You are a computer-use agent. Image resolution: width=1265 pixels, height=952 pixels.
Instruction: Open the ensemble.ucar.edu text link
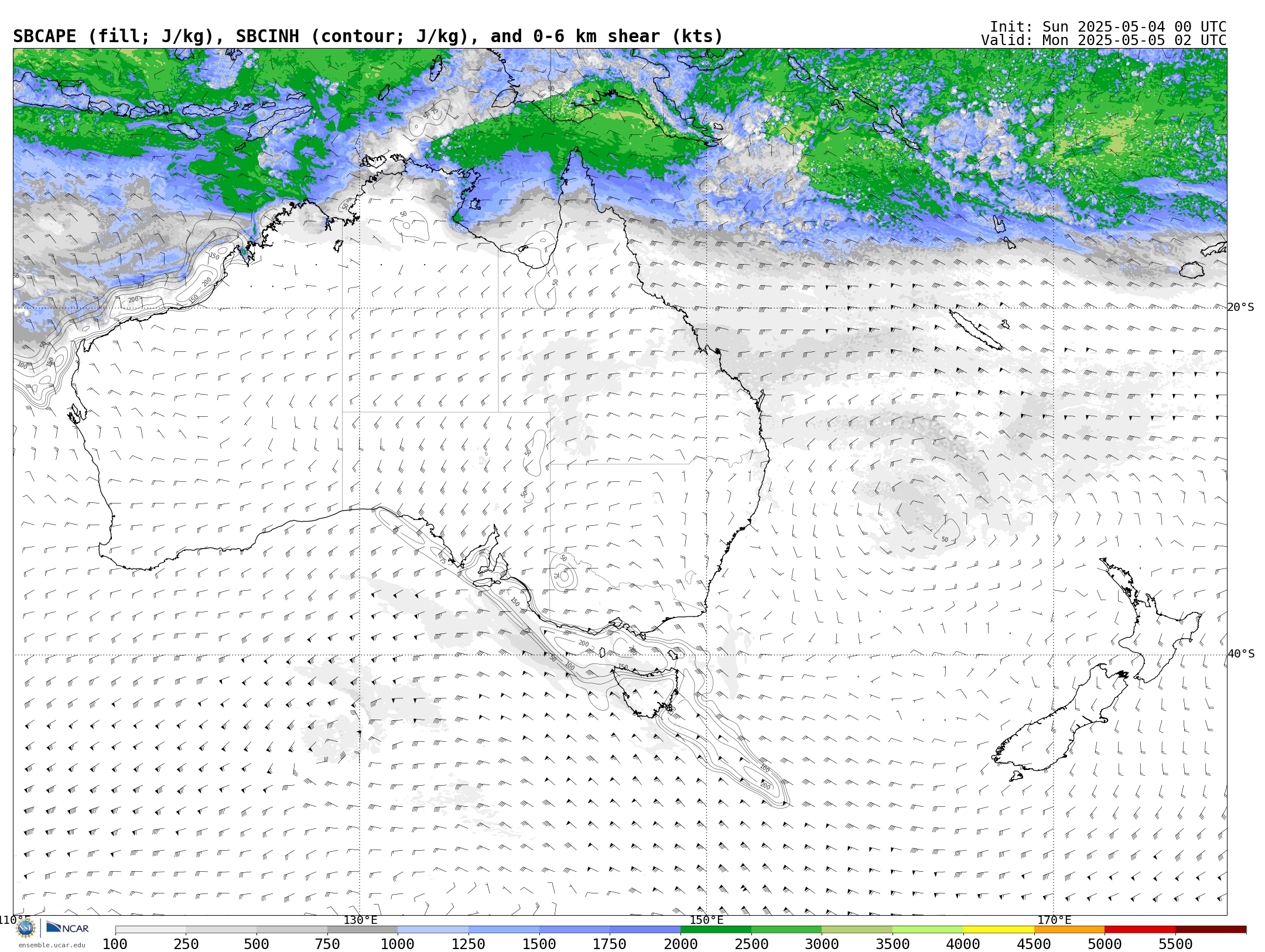click(x=52, y=944)
